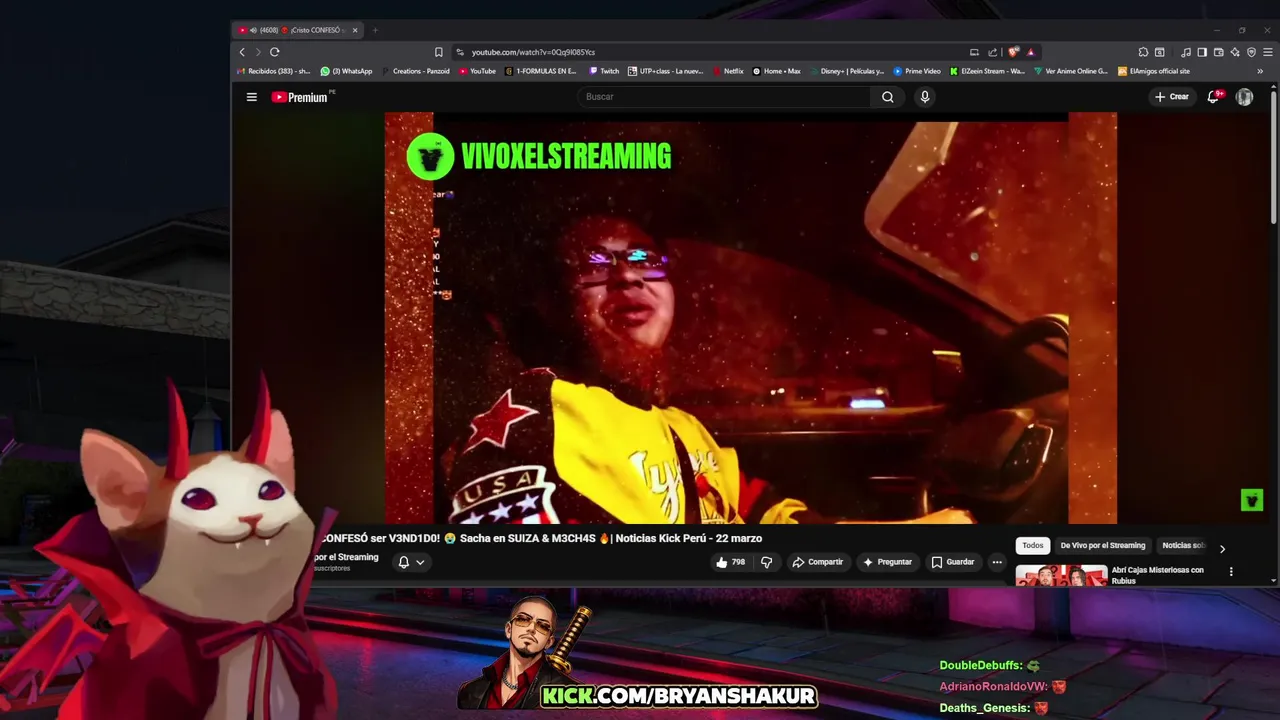Submit search with the magnifier button
This screenshot has width=1280, height=720.
pos(887,97)
